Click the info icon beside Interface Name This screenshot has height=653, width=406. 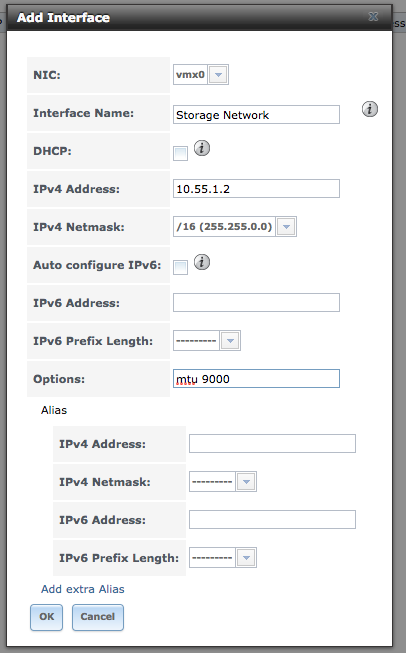(x=370, y=109)
